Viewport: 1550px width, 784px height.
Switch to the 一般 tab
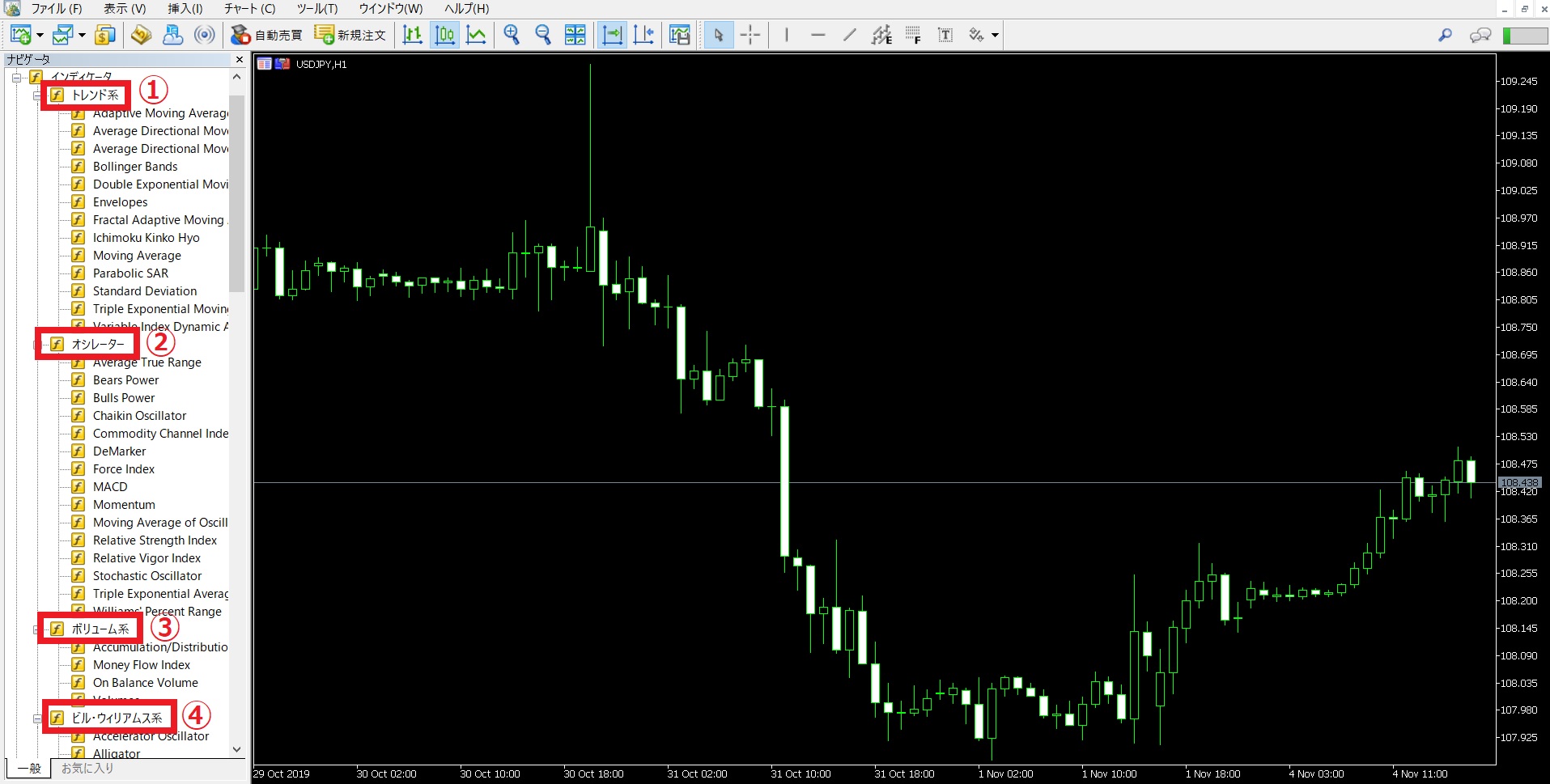tap(29, 769)
